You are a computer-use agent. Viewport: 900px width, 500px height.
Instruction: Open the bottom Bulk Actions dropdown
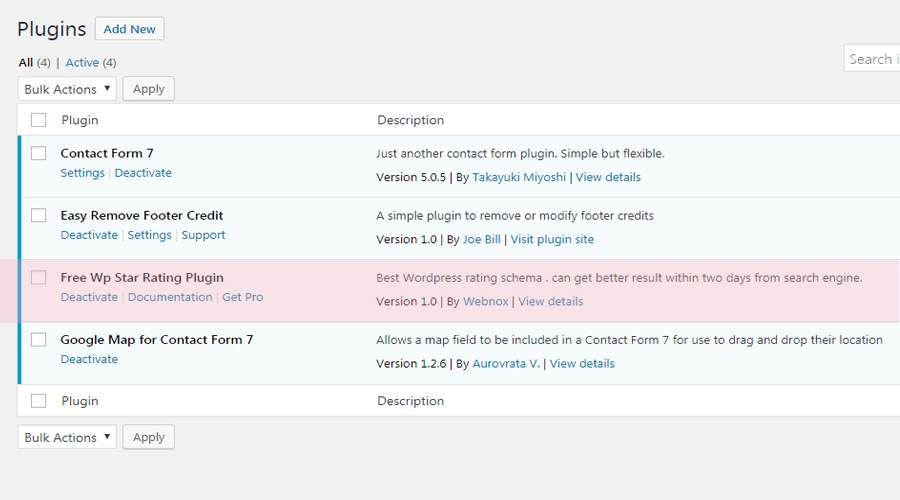67,437
